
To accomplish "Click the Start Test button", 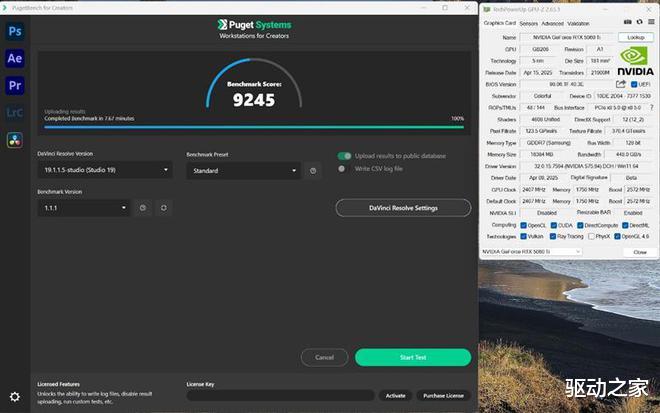I will (x=413, y=357).
